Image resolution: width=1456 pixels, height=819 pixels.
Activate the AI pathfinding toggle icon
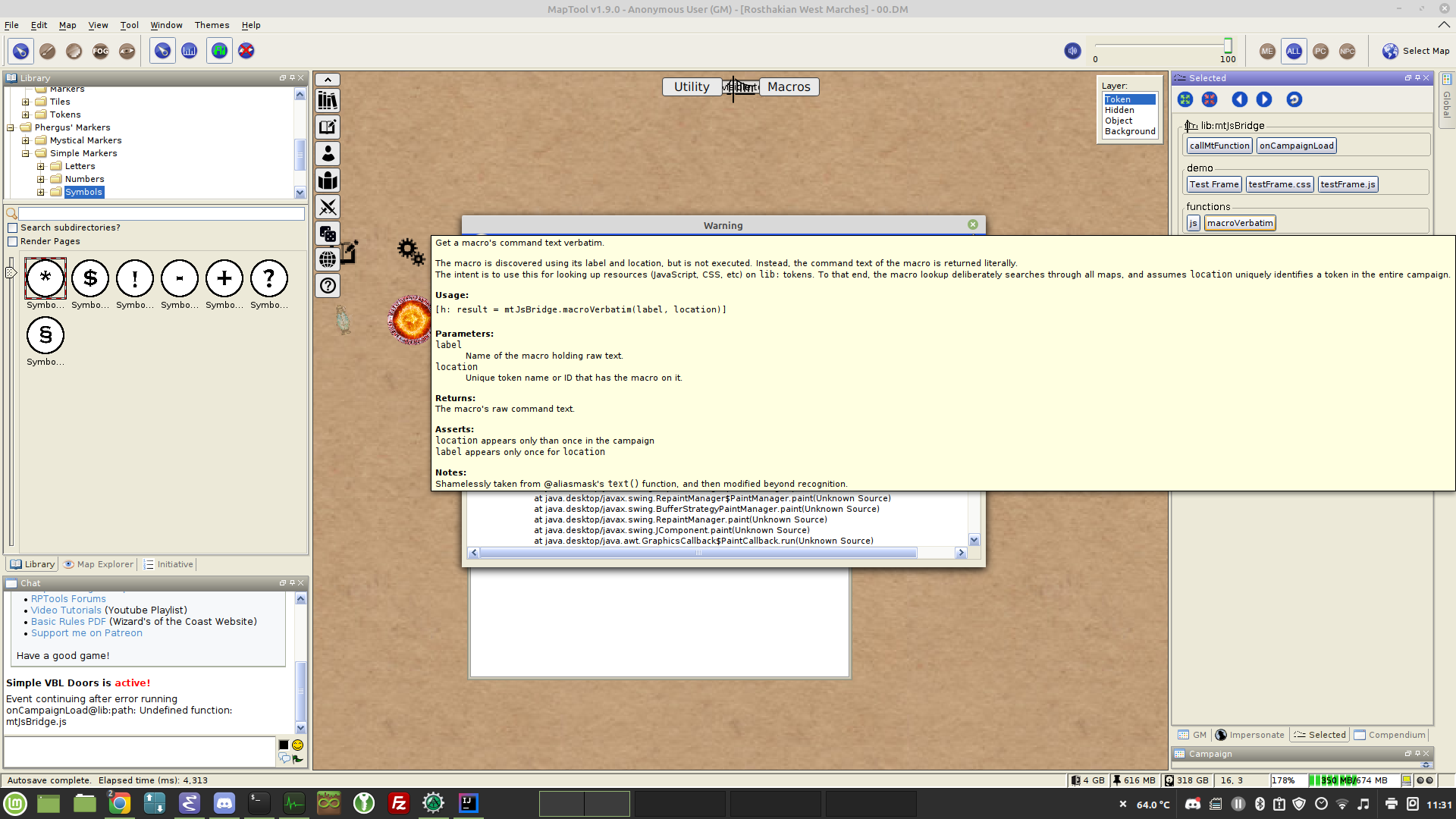click(x=218, y=51)
